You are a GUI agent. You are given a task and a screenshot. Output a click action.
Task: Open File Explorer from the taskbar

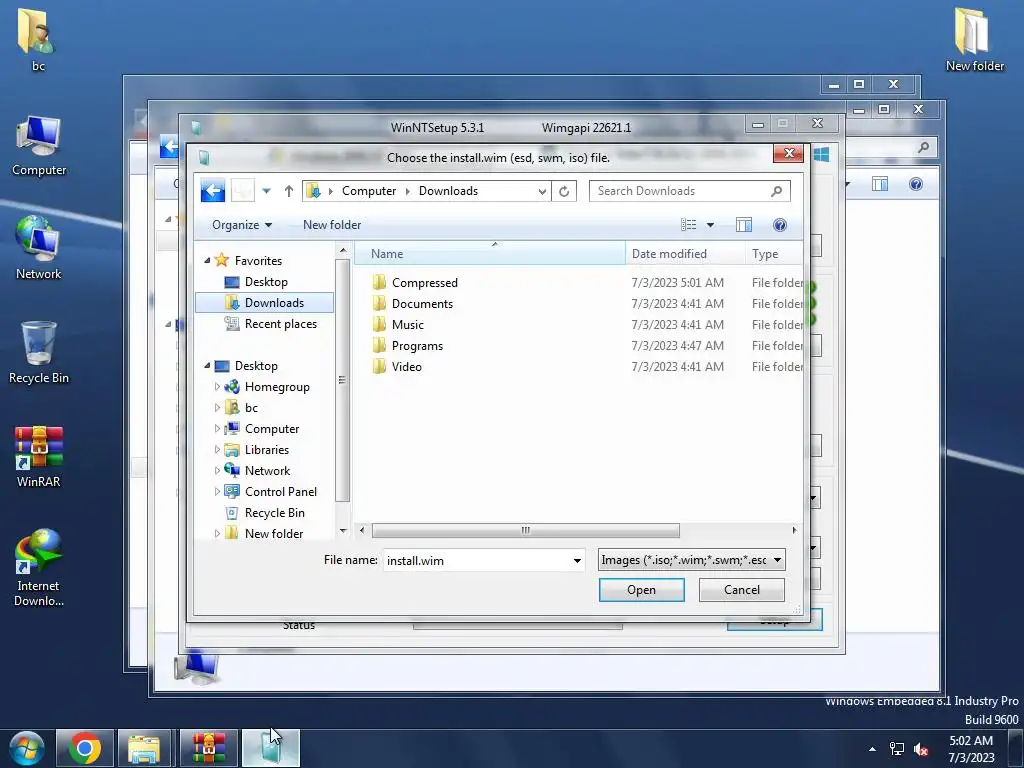click(144, 748)
